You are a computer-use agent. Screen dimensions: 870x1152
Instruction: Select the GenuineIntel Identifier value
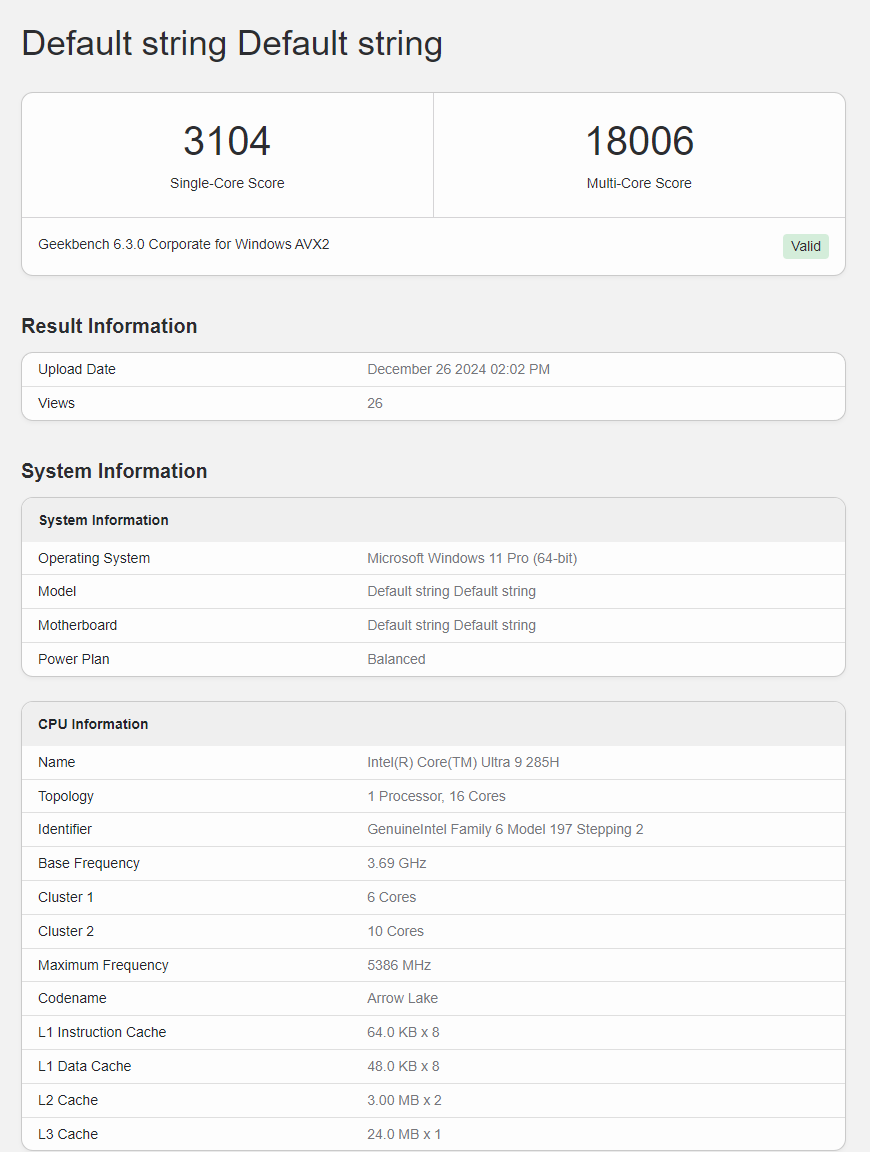[505, 829]
